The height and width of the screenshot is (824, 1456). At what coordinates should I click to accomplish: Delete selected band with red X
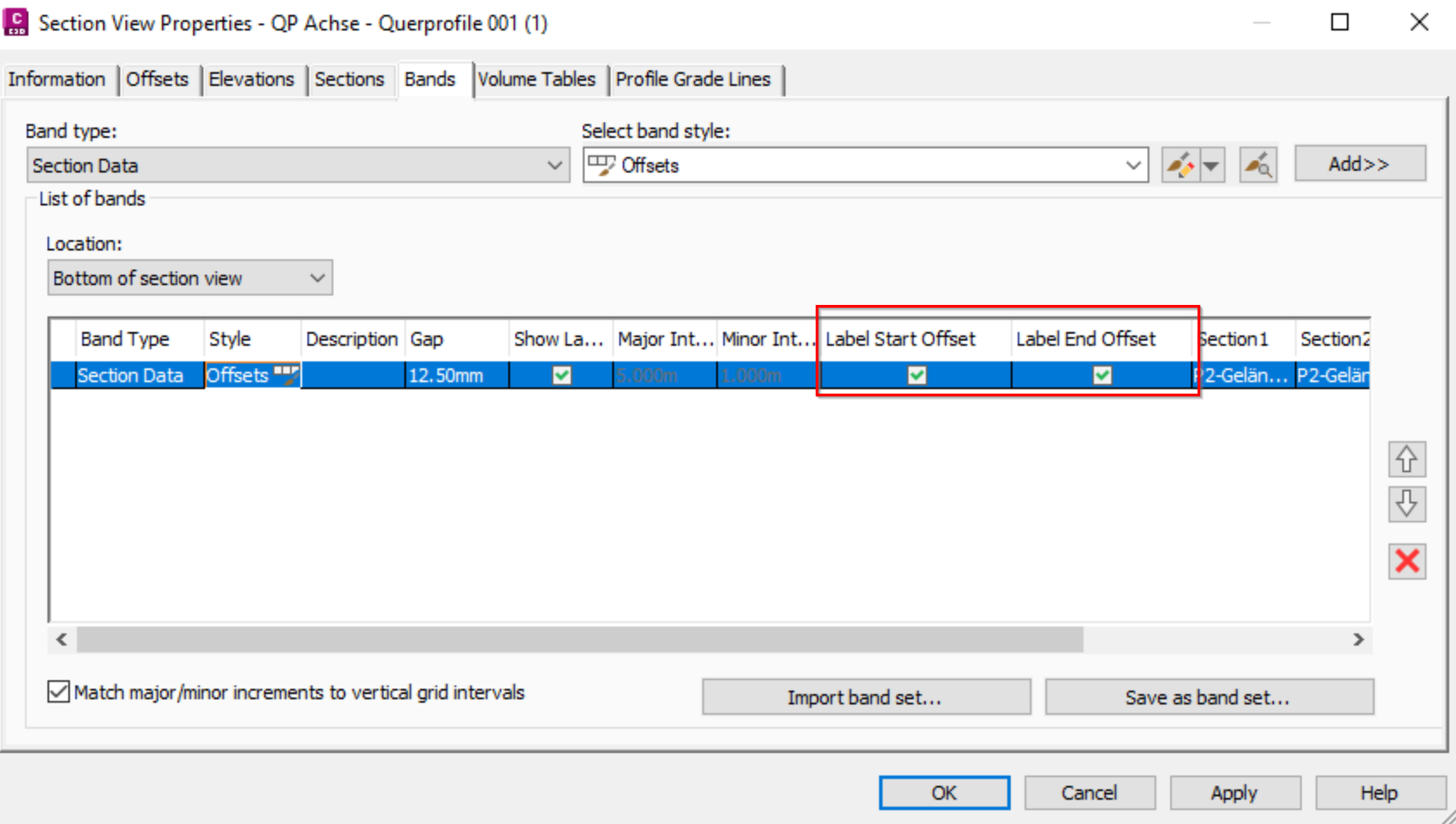1406,561
